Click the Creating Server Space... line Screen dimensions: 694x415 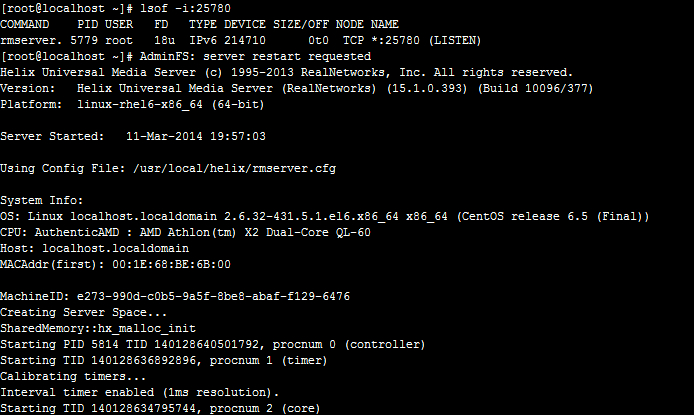(83, 312)
